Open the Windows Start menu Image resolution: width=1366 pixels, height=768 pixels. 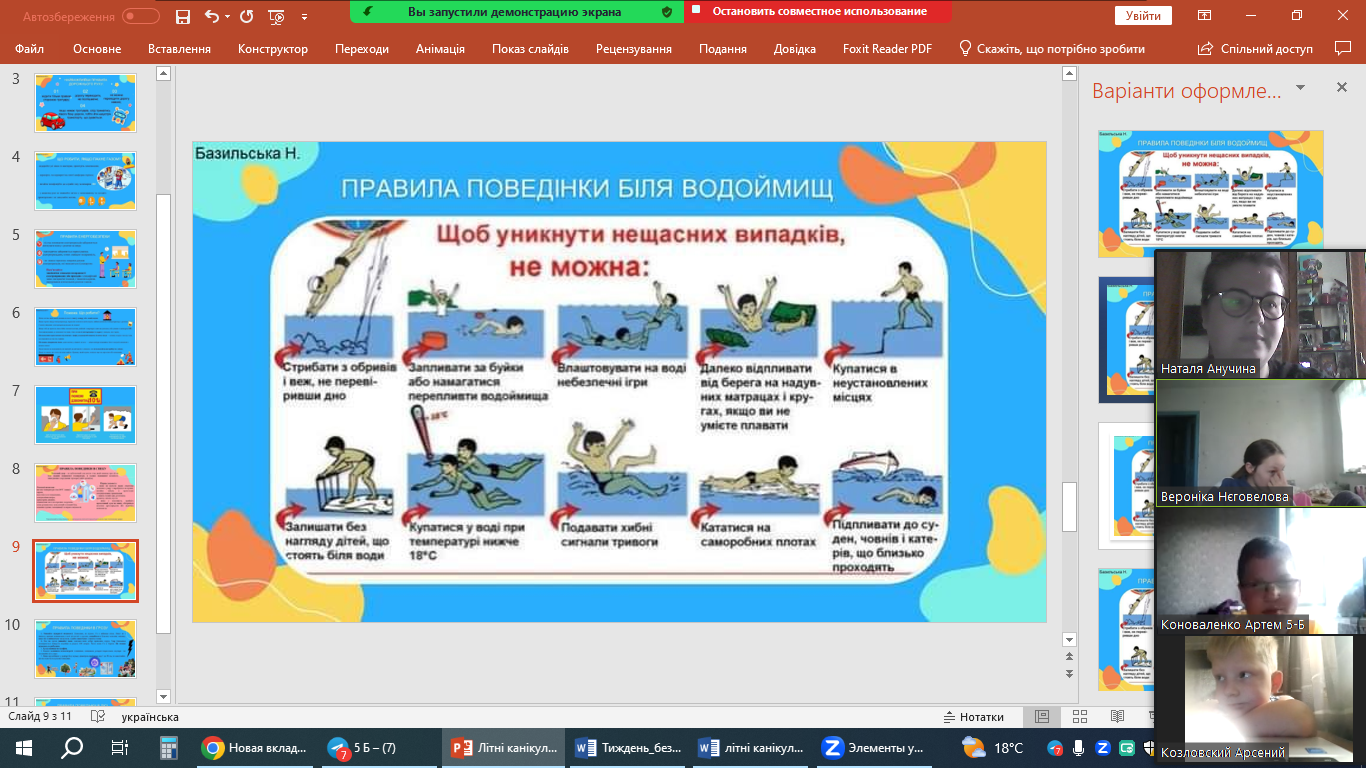pos(24,747)
